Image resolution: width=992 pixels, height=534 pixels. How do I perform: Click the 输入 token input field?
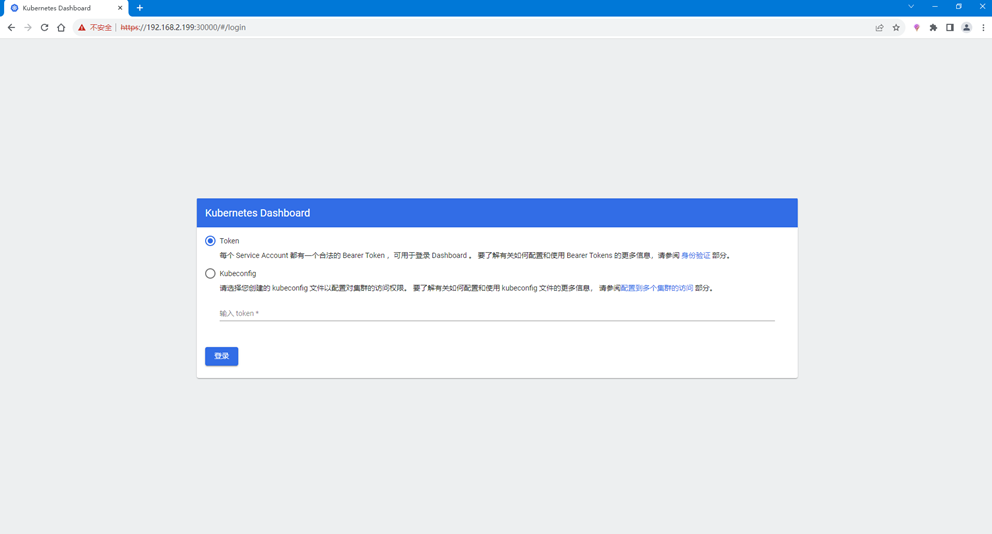pyautogui.click(x=497, y=313)
